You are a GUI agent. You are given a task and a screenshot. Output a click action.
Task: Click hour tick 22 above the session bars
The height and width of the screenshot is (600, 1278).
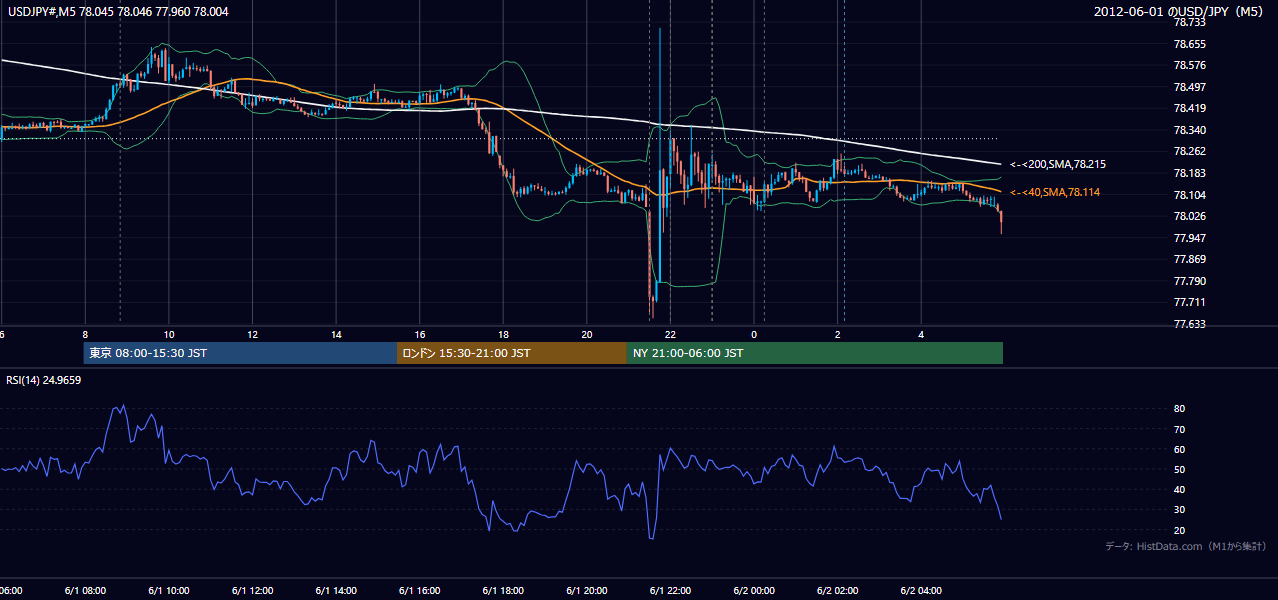[670, 334]
